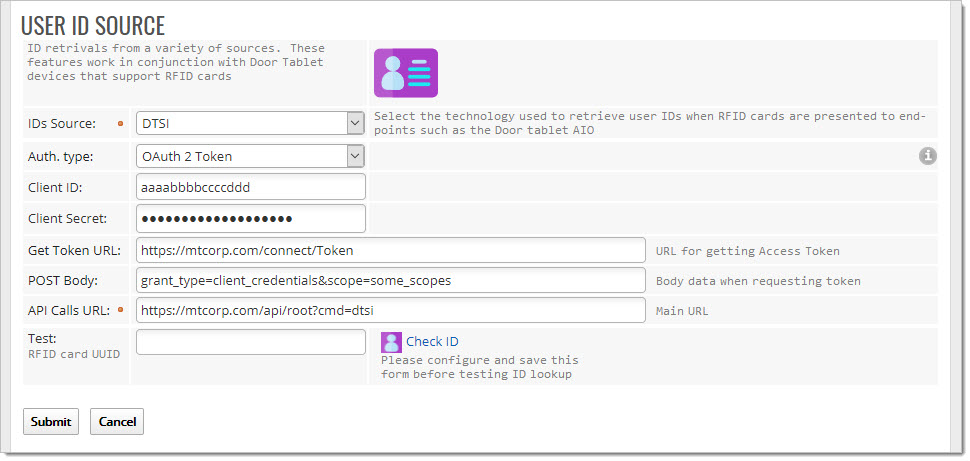Screen dimensions: 970x461
Task: Click the POST Body input field
Action: coord(390,280)
